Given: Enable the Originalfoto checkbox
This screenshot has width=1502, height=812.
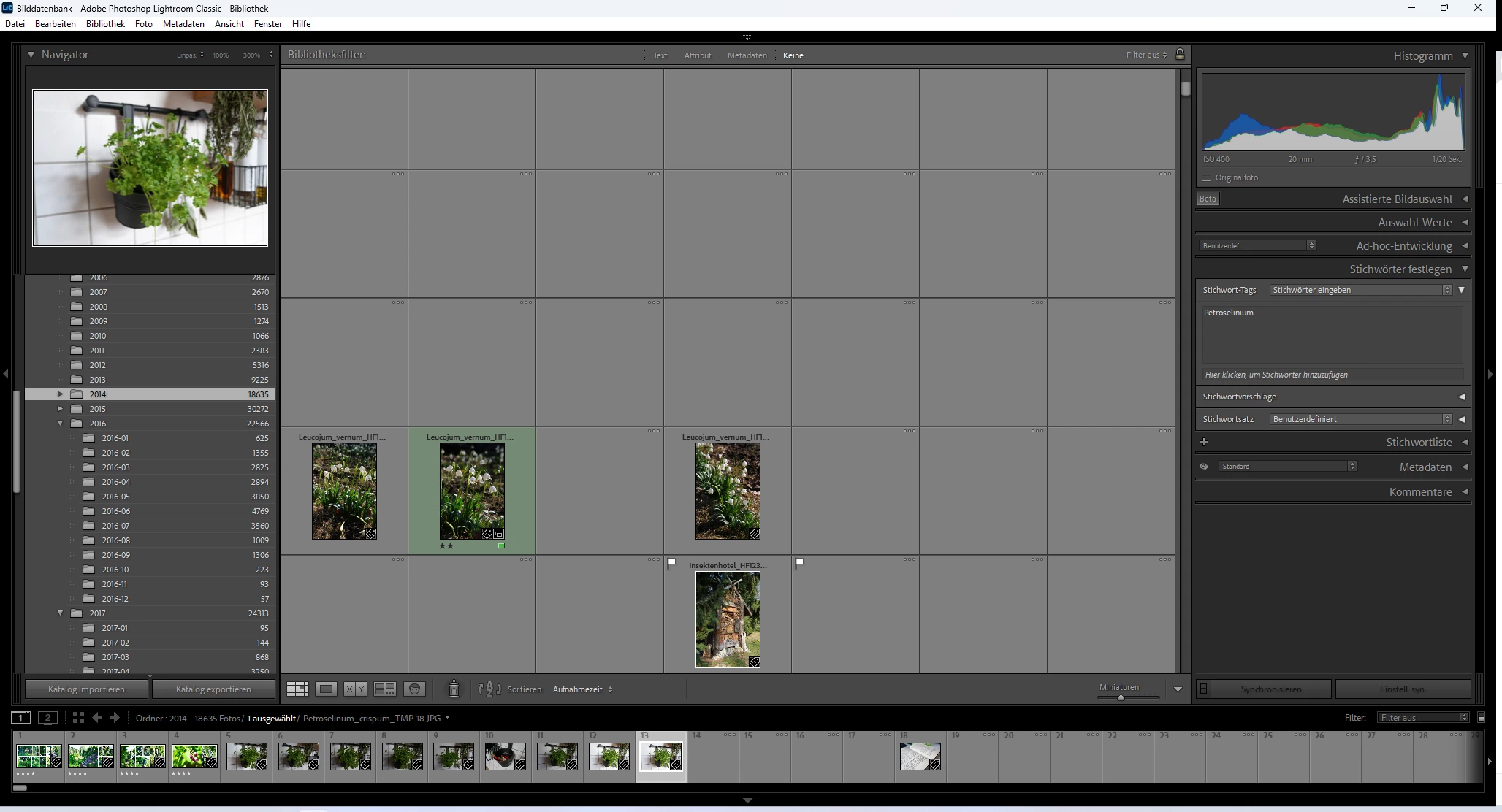Looking at the screenshot, I should tap(1207, 177).
